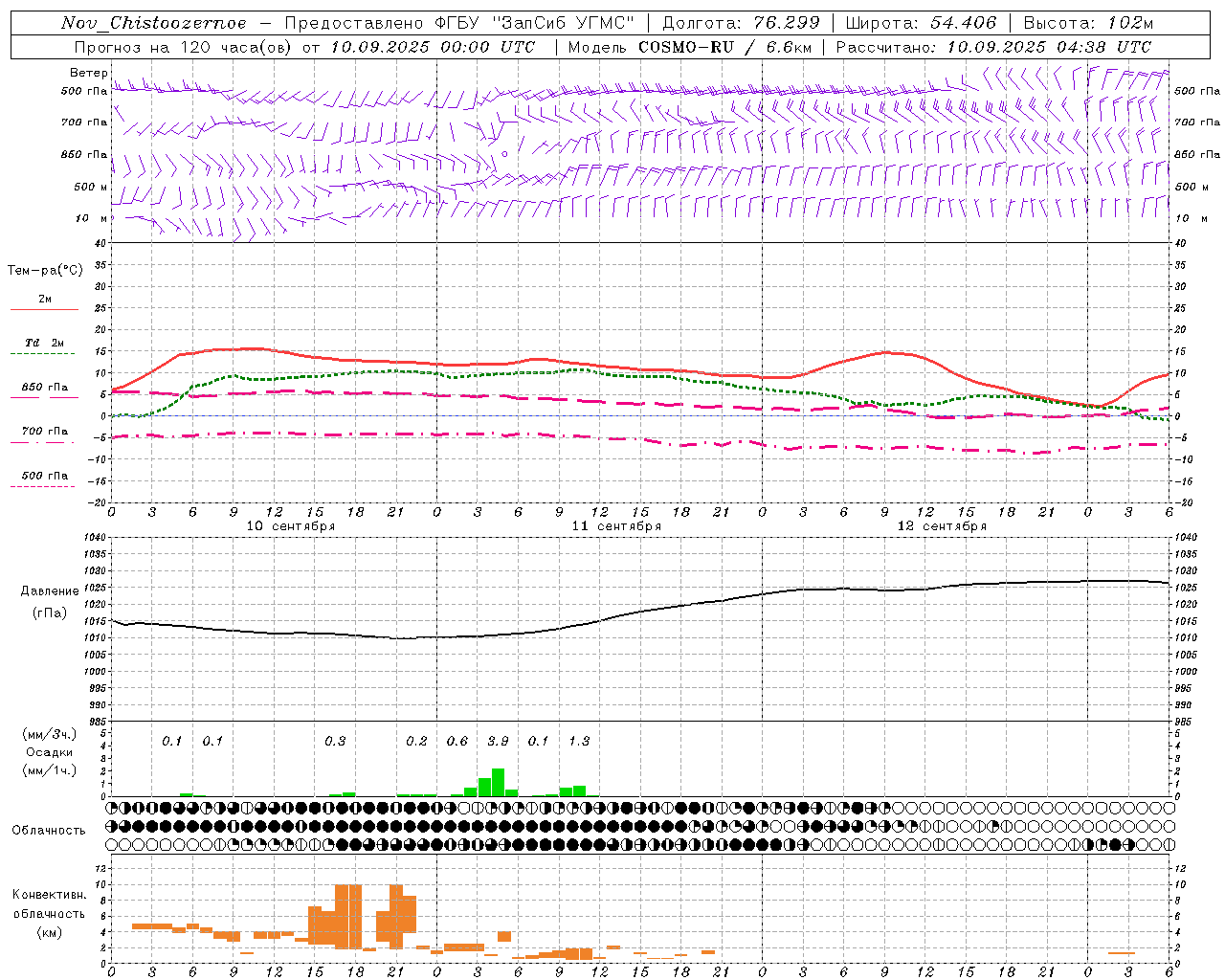Click the '(км)' unit label

(x=50, y=932)
